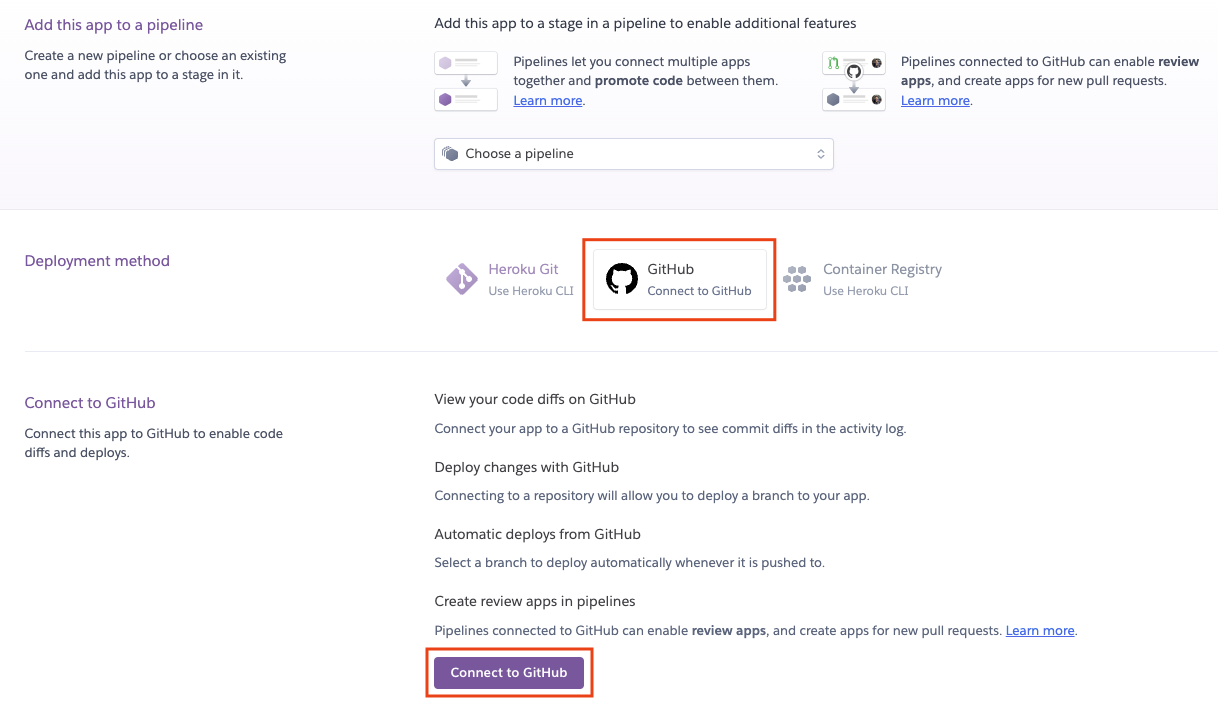The height and width of the screenshot is (716, 1218).
Task: Select GitHub deployment method
Action: coord(680,279)
